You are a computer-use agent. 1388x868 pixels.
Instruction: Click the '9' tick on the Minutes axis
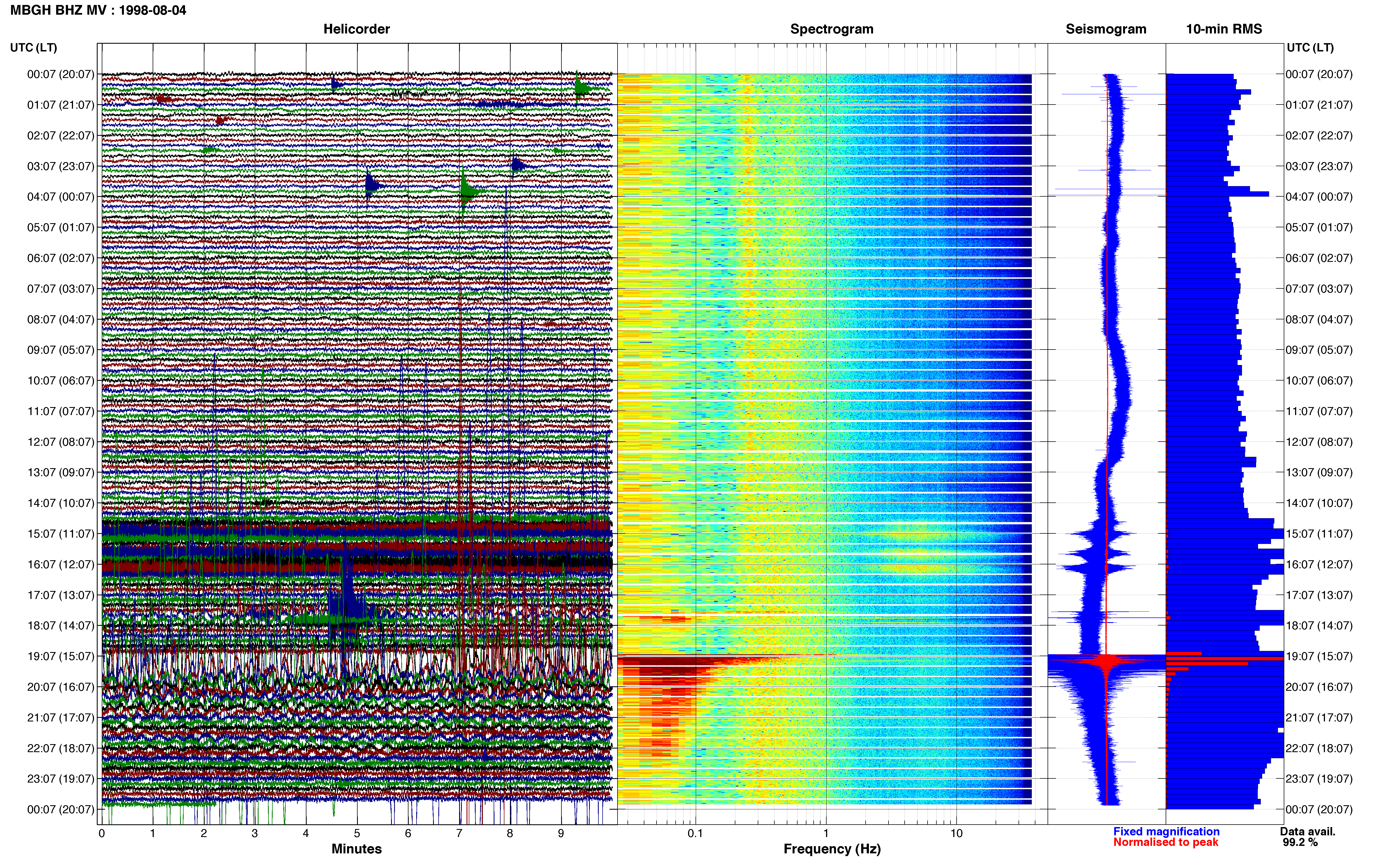[x=561, y=833]
